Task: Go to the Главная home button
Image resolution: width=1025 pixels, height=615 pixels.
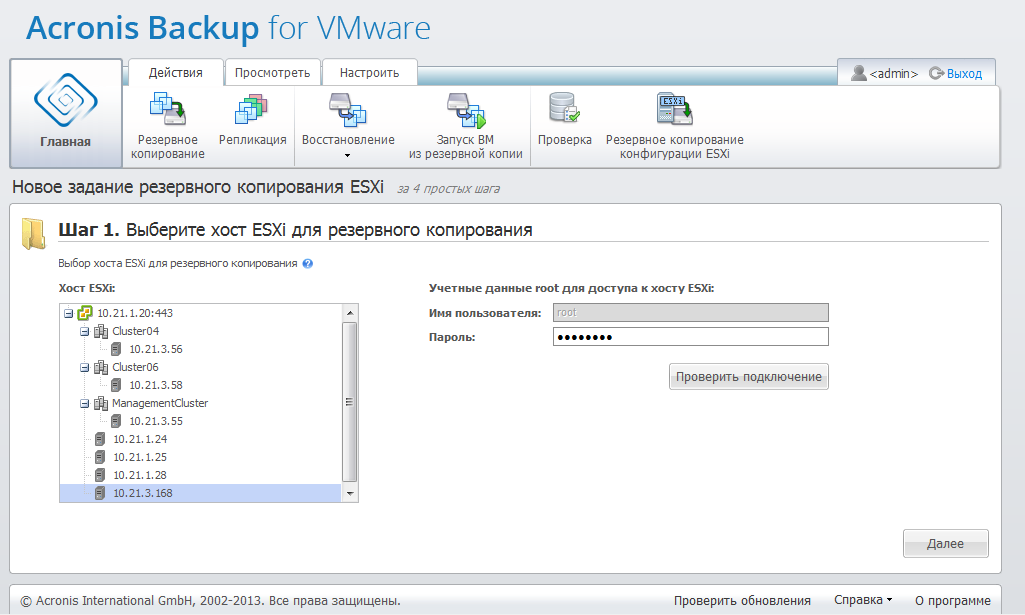Action: pyautogui.click(x=65, y=113)
